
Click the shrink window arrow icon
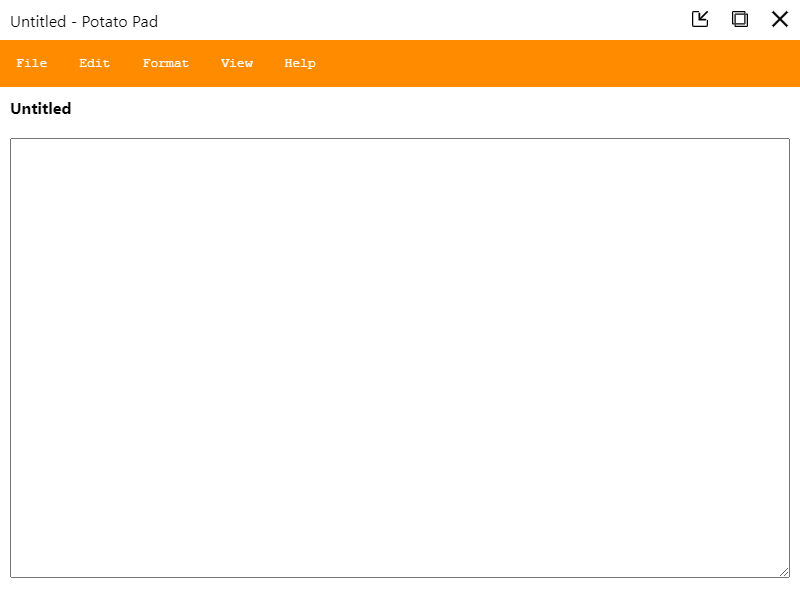[700, 19]
